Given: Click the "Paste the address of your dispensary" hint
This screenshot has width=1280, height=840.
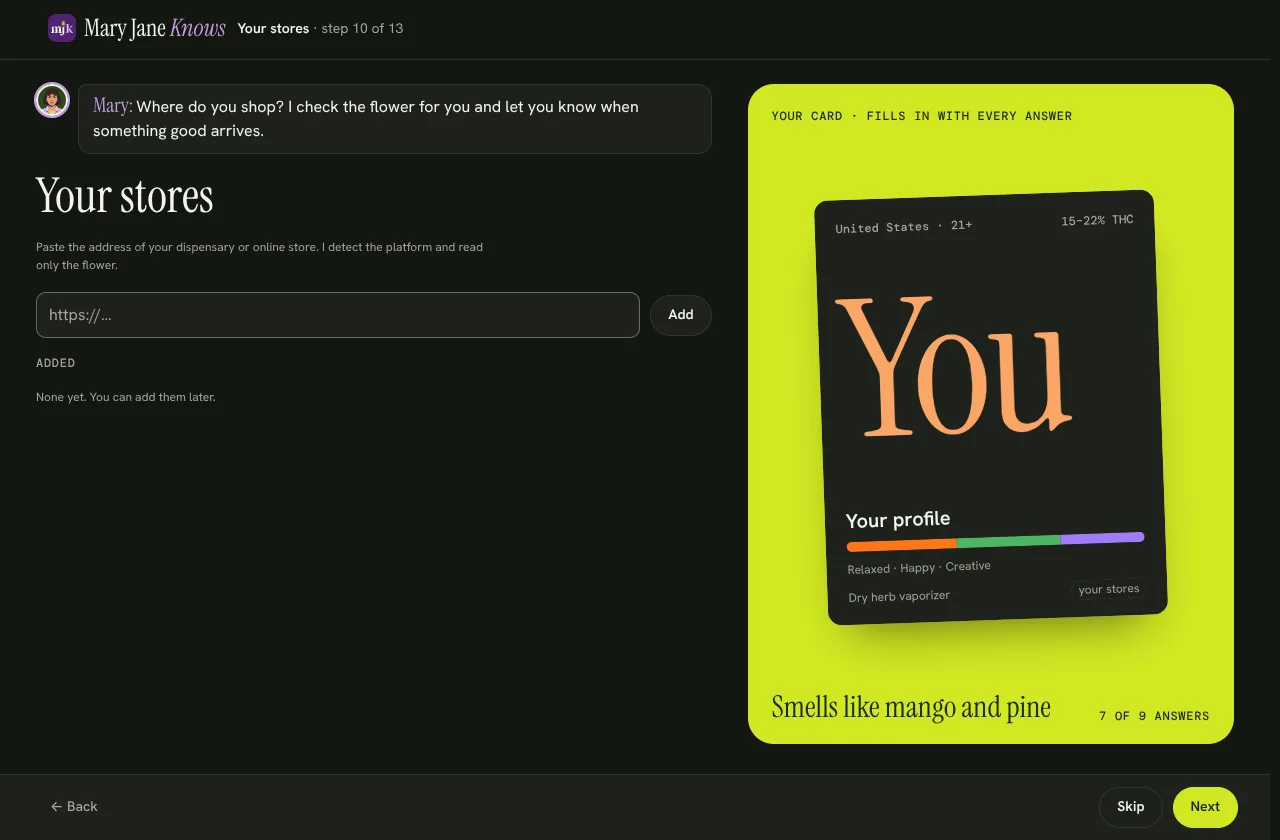Looking at the screenshot, I should 260,256.
